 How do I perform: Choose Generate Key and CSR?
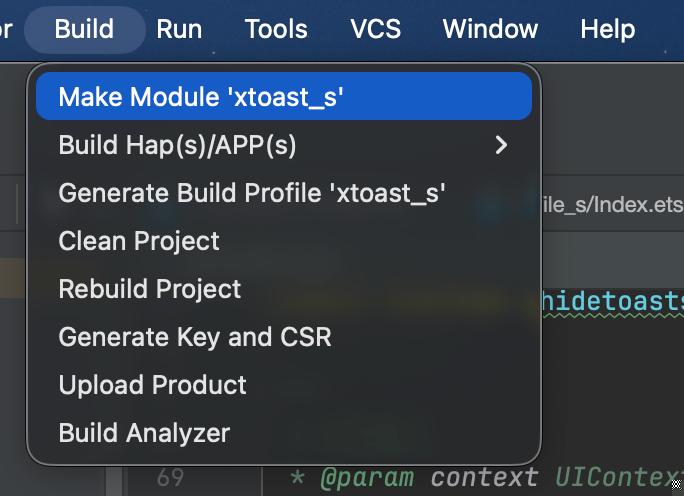pos(195,337)
